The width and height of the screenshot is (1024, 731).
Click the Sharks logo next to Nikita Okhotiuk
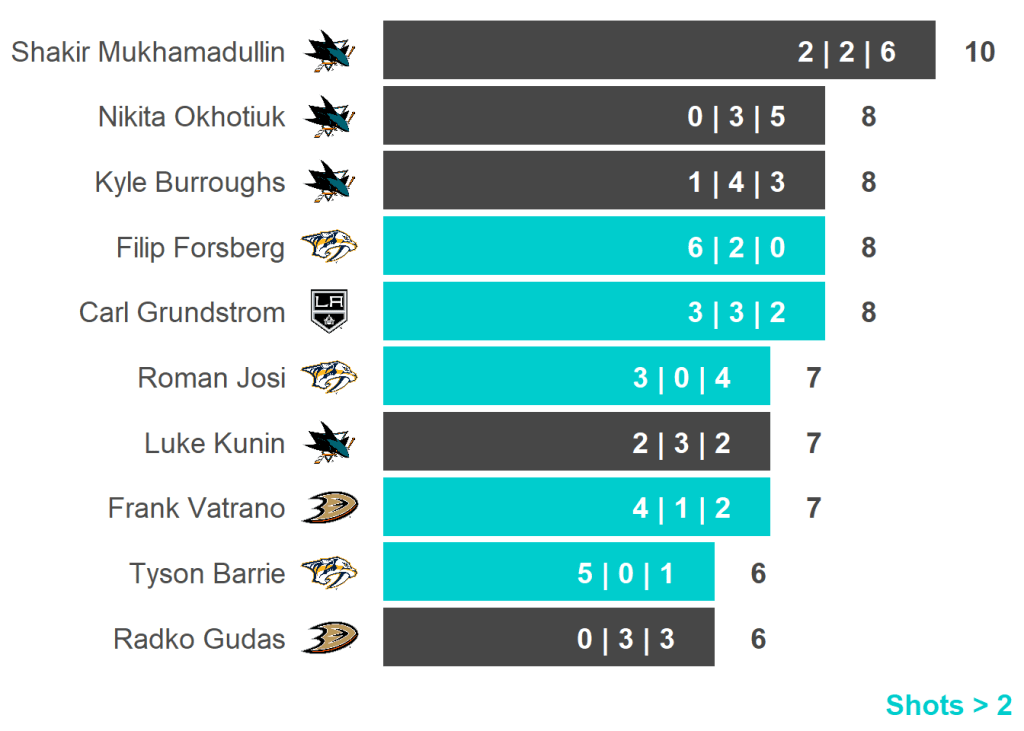(331, 117)
